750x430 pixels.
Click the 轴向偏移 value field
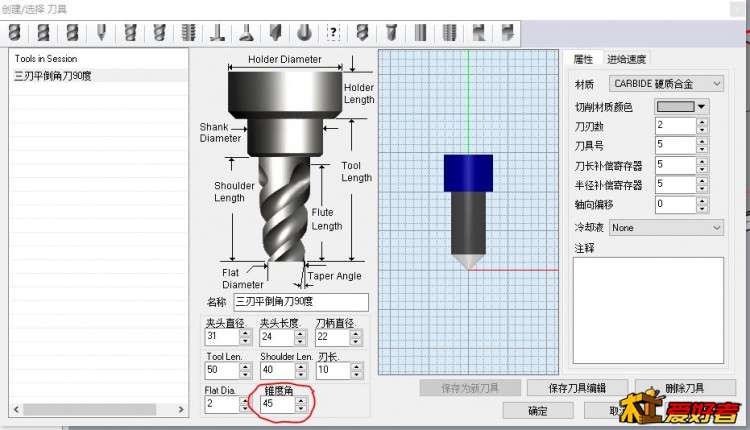675,205
